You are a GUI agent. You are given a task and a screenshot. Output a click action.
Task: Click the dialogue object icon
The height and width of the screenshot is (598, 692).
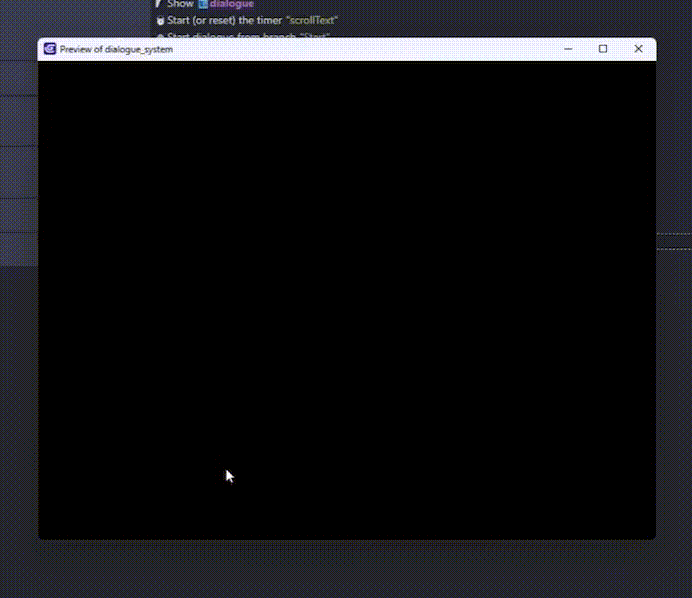pyautogui.click(x=203, y=4)
